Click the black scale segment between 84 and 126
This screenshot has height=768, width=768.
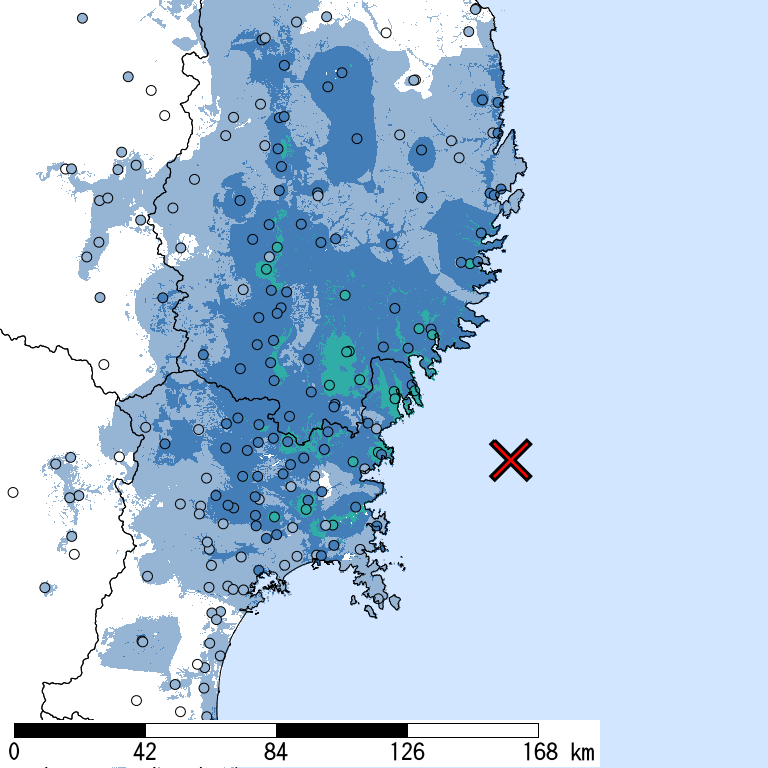pos(342,730)
